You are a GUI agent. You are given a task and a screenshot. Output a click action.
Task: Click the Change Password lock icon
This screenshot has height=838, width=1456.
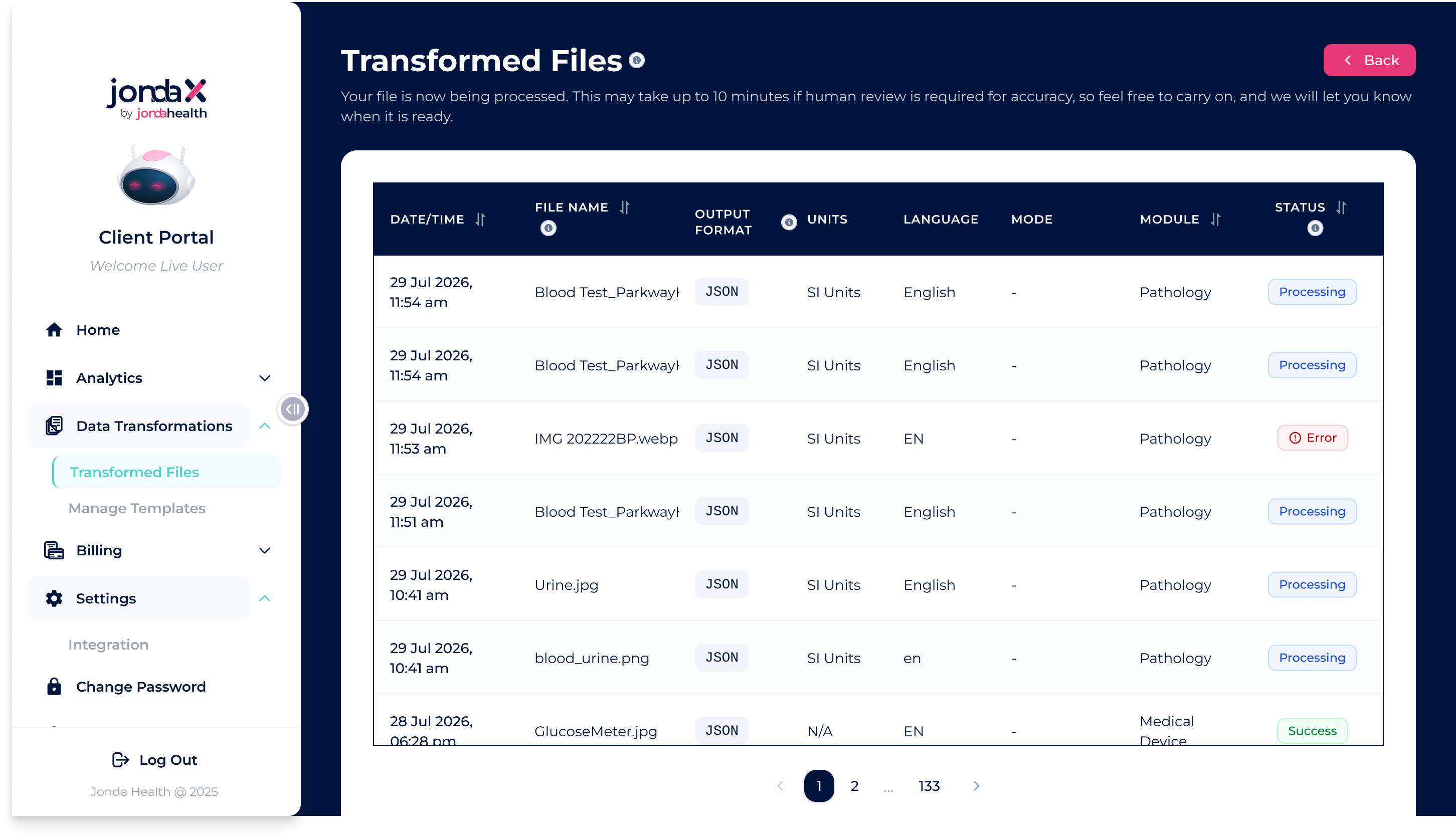[x=54, y=686]
